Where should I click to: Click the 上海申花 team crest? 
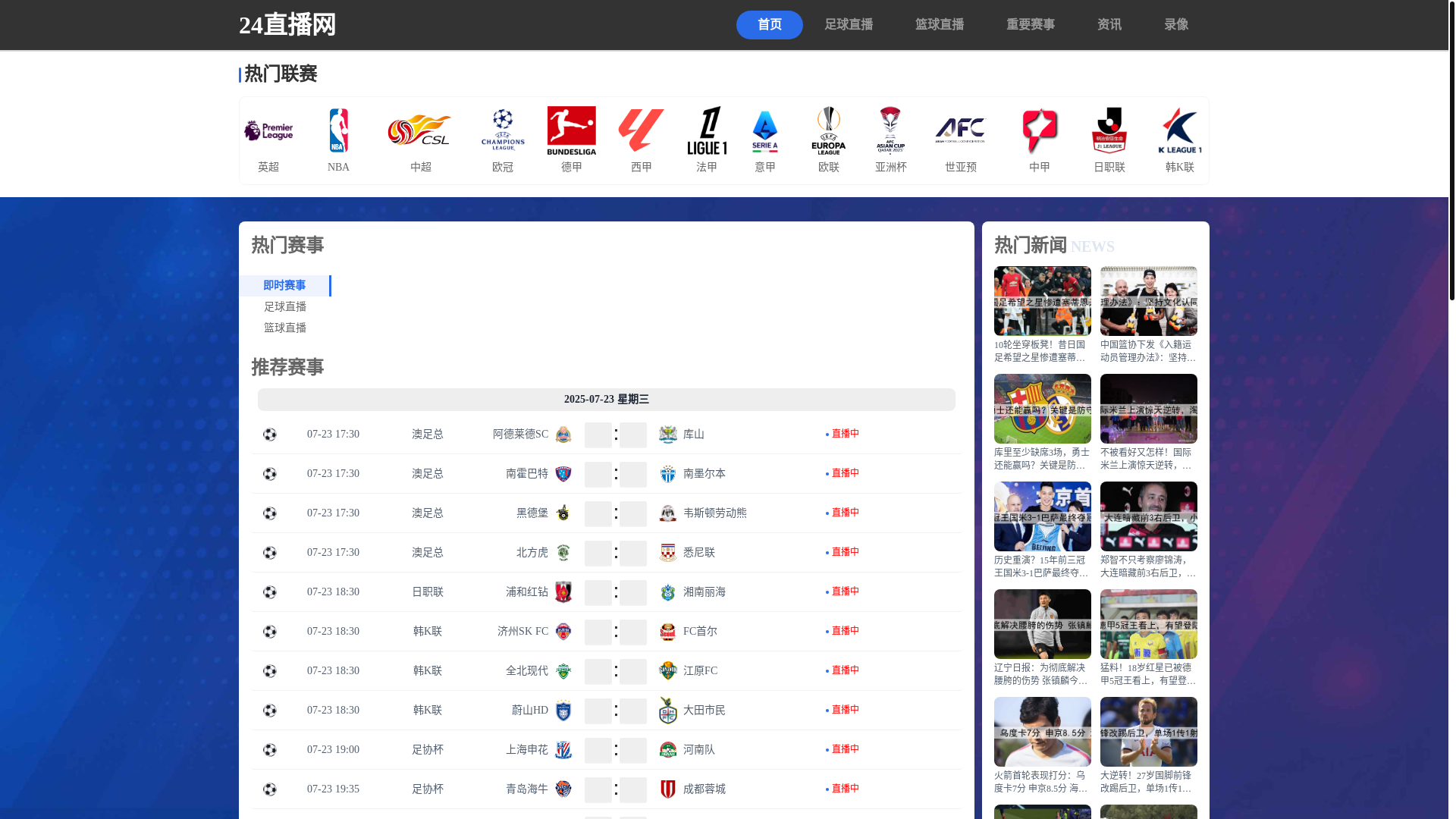(x=563, y=750)
